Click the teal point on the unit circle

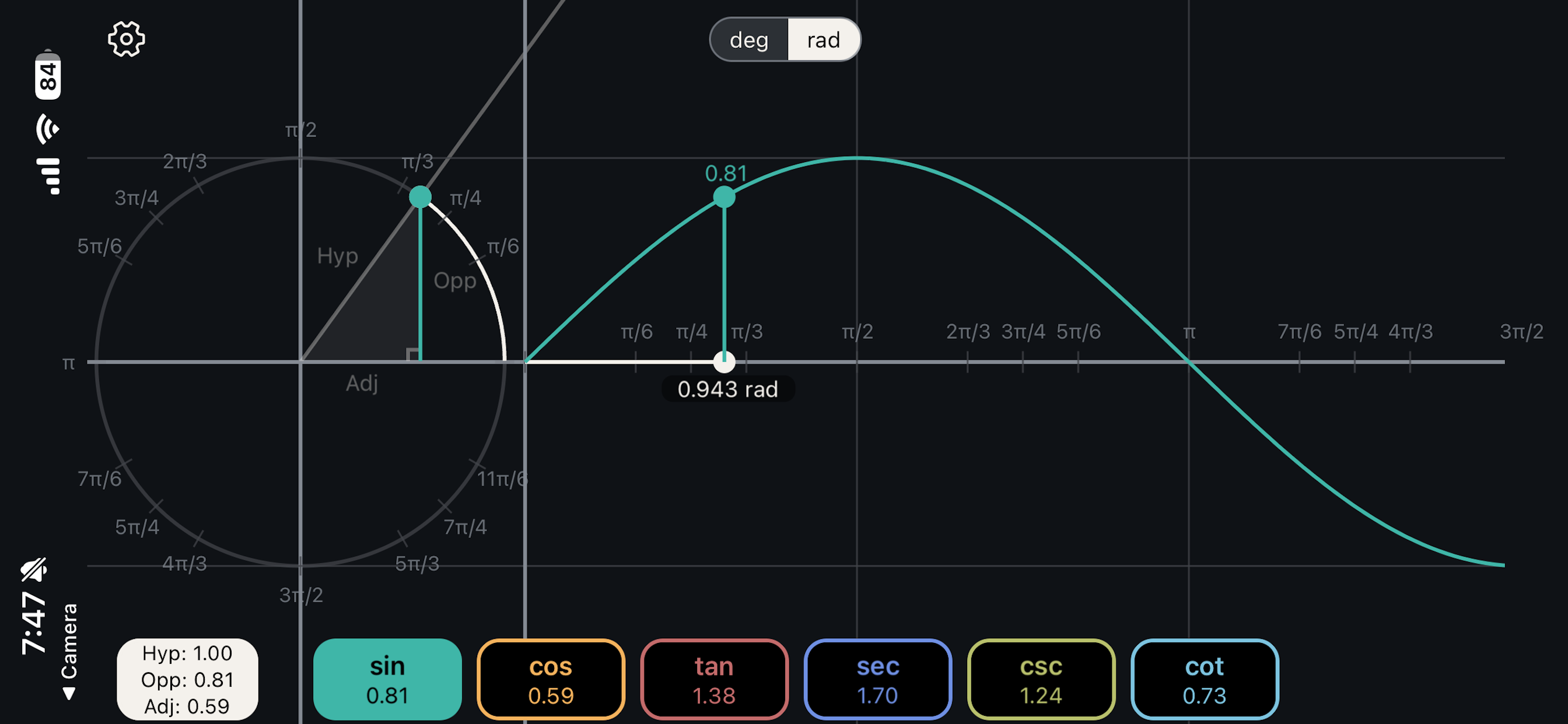click(x=419, y=196)
